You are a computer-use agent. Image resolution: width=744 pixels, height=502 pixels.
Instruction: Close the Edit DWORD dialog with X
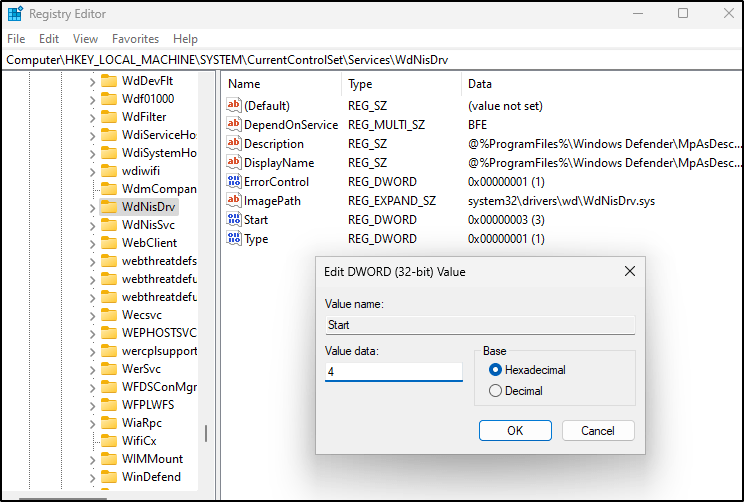630,271
